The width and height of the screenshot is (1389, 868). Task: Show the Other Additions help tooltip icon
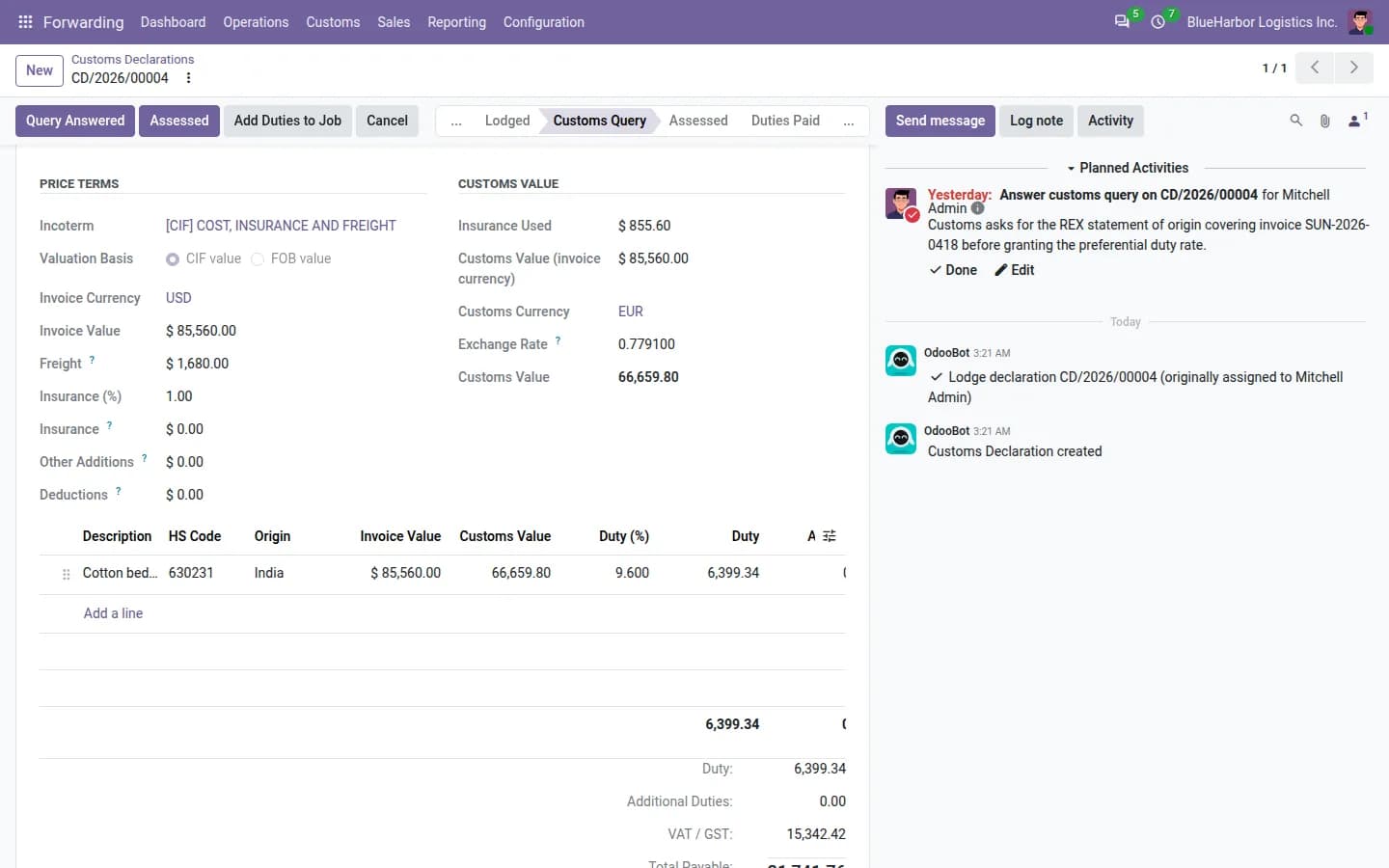click(144, 458)
